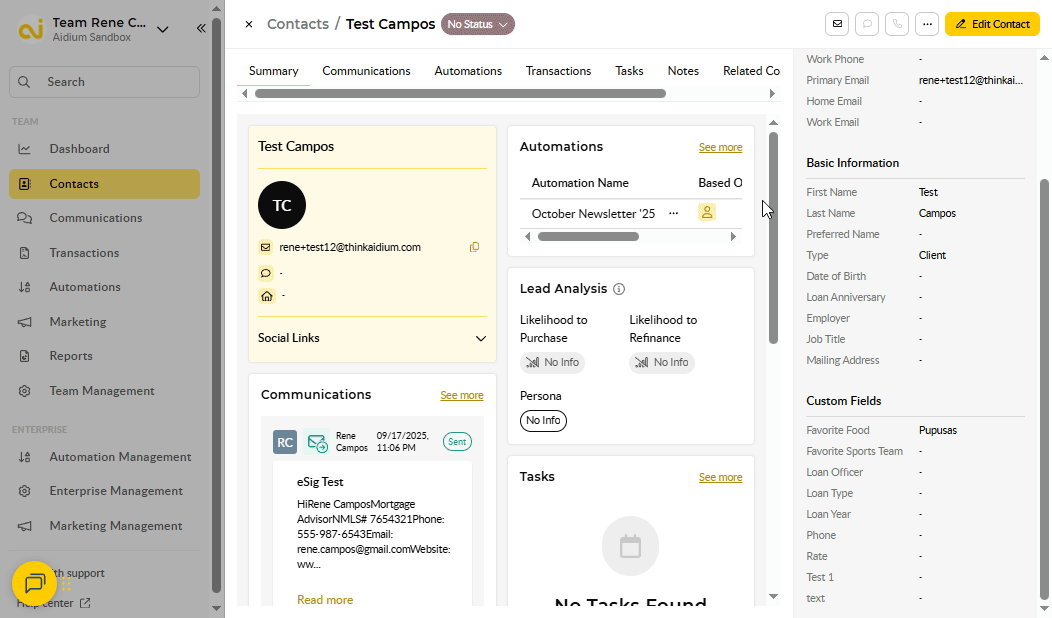Open the Team Rene C... team switcher dropdown
Image resolution: width=1052 pixels, height=618 pixels.
pyautogui.click(x=162, y=29)
